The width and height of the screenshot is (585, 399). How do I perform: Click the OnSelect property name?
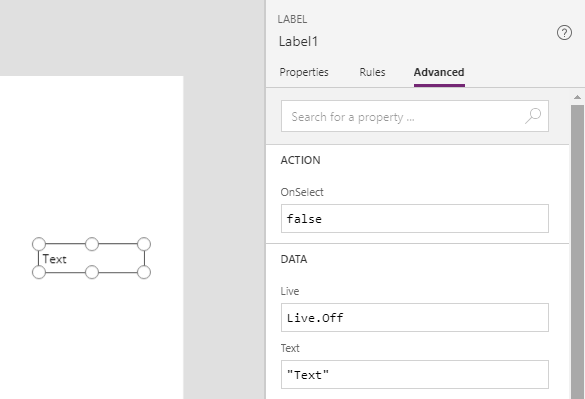[x=302, y=192]
